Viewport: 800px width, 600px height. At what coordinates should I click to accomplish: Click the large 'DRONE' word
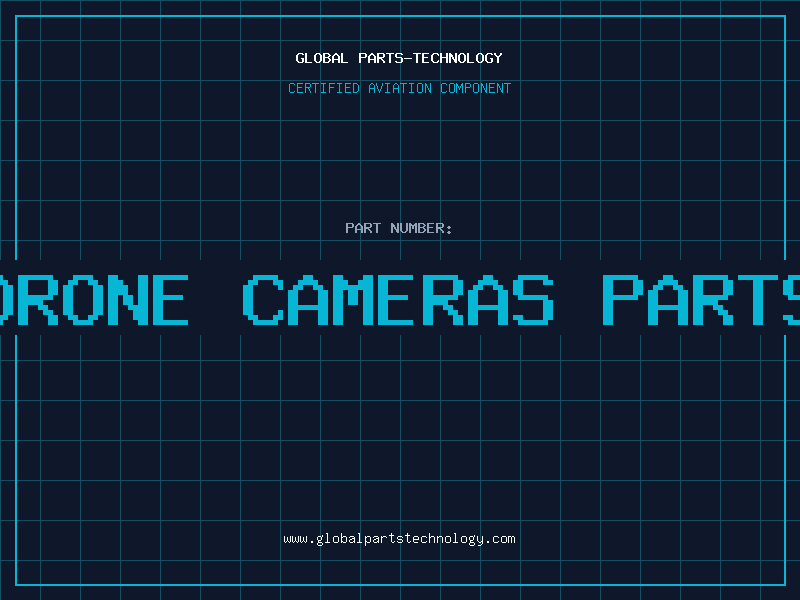pyautogui.click(x=94, y=300)
